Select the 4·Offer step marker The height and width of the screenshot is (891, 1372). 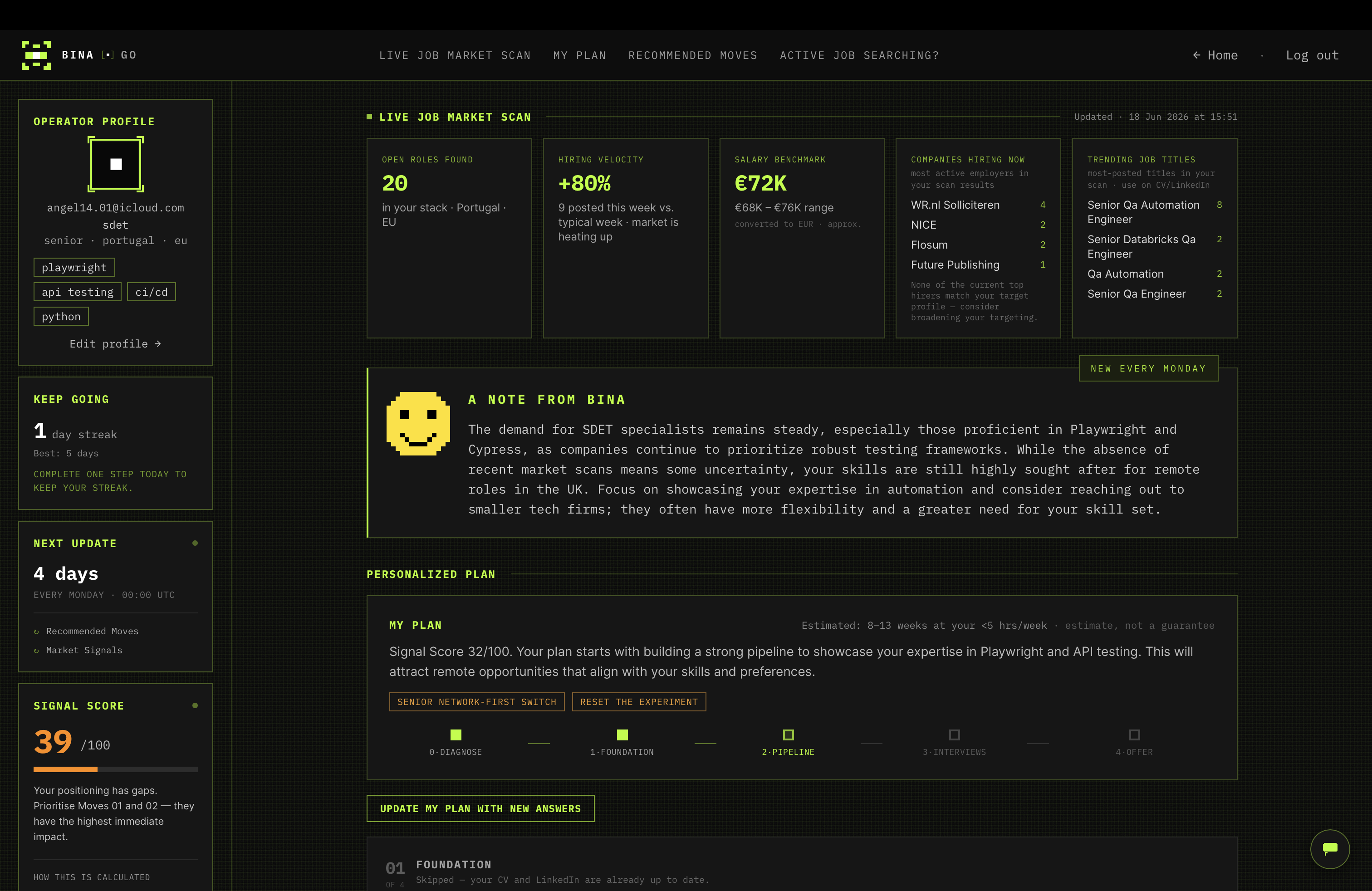(1134, 735)
